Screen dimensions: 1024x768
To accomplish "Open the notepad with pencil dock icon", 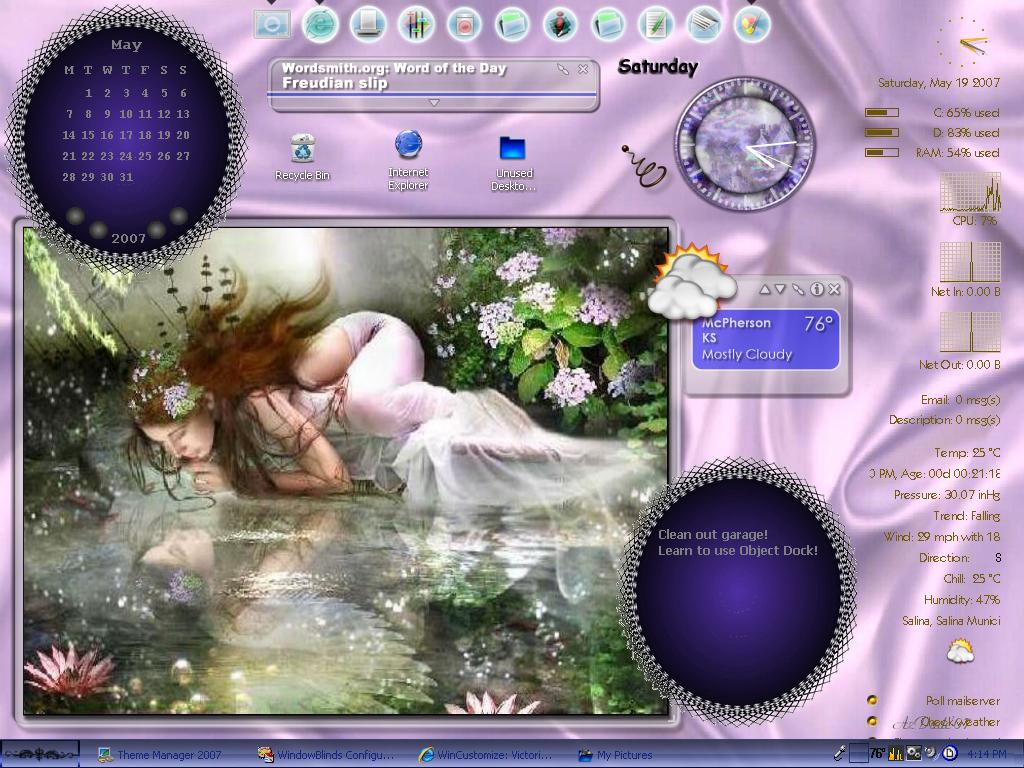I will (656, 25).
